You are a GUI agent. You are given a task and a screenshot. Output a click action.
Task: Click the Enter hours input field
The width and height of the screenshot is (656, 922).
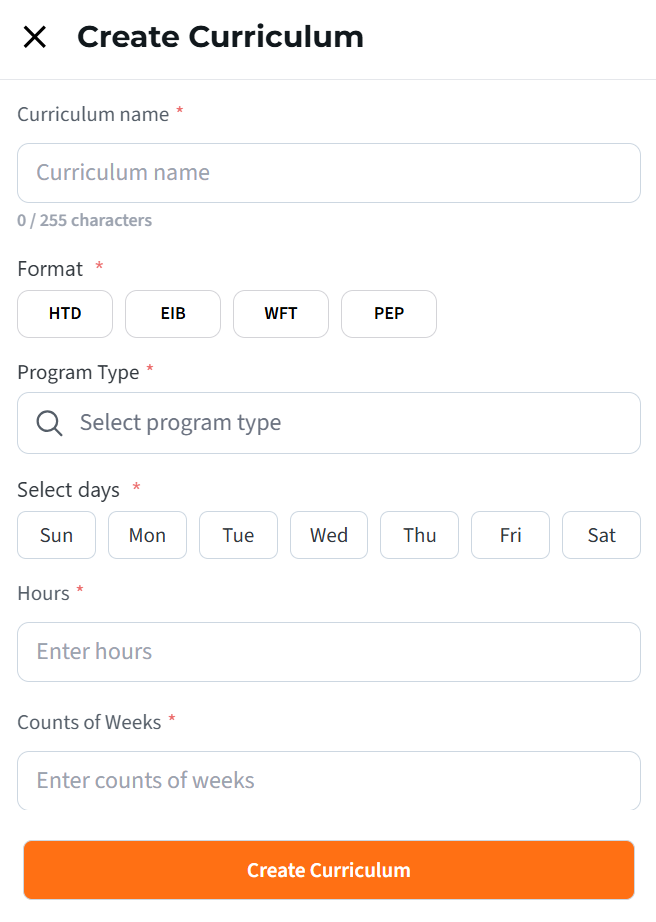(x=328, y=652)
